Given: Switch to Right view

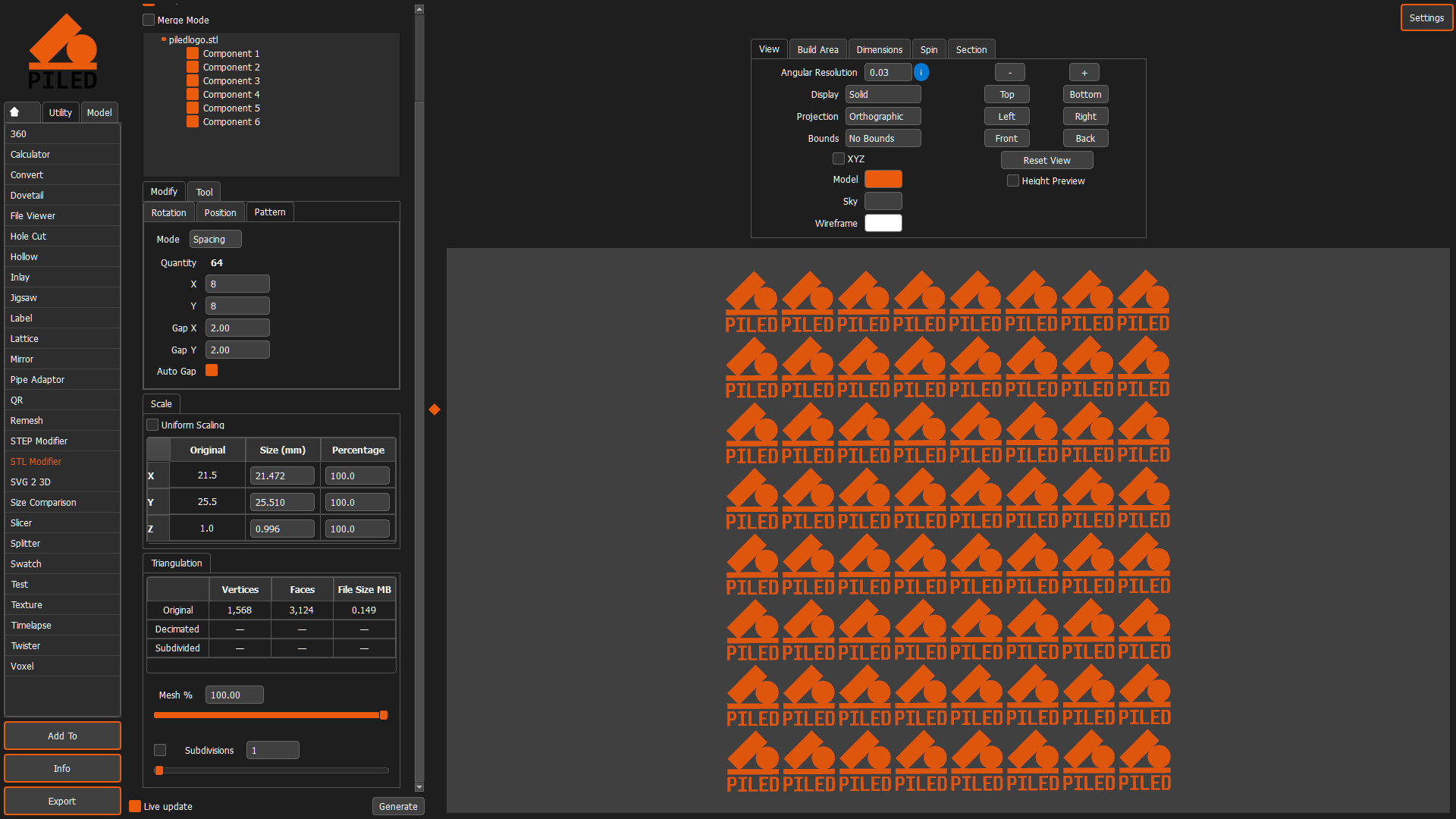Looking at the screenshot, I should coord(1085,116).
